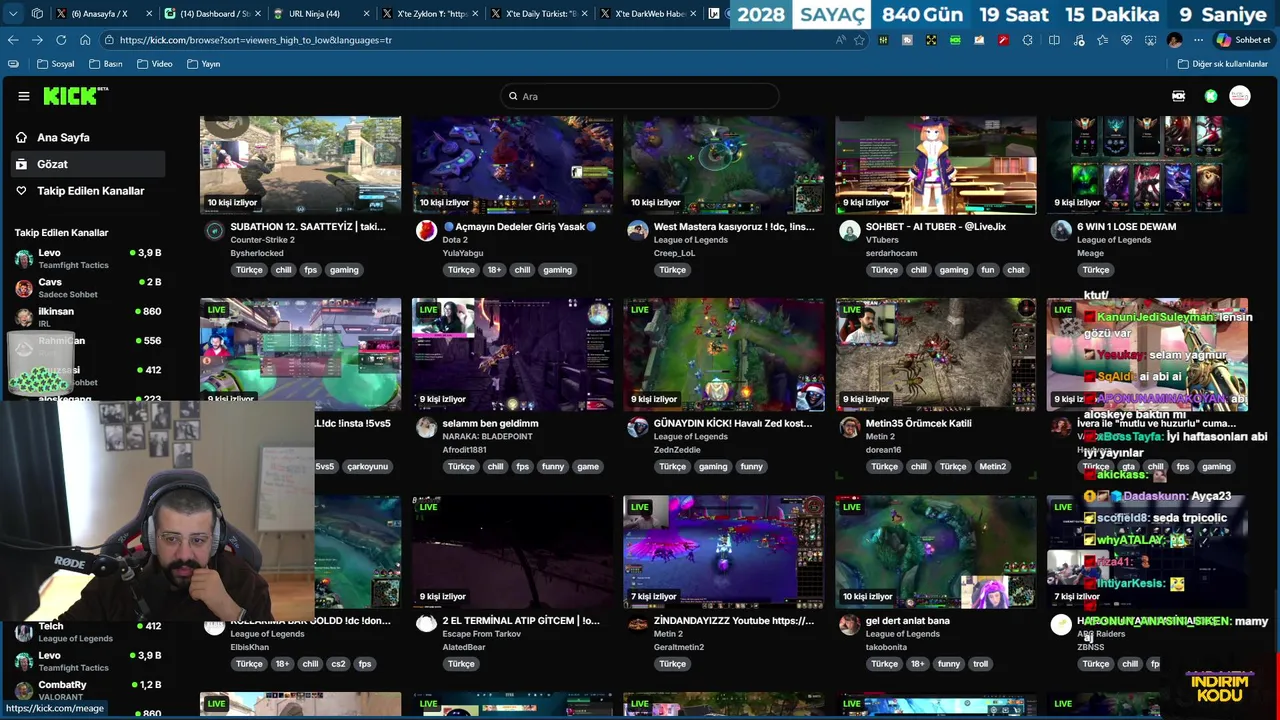
Task: Open Takip Edilen Kanallar sidebar item
Action: [x=90, y=191]
